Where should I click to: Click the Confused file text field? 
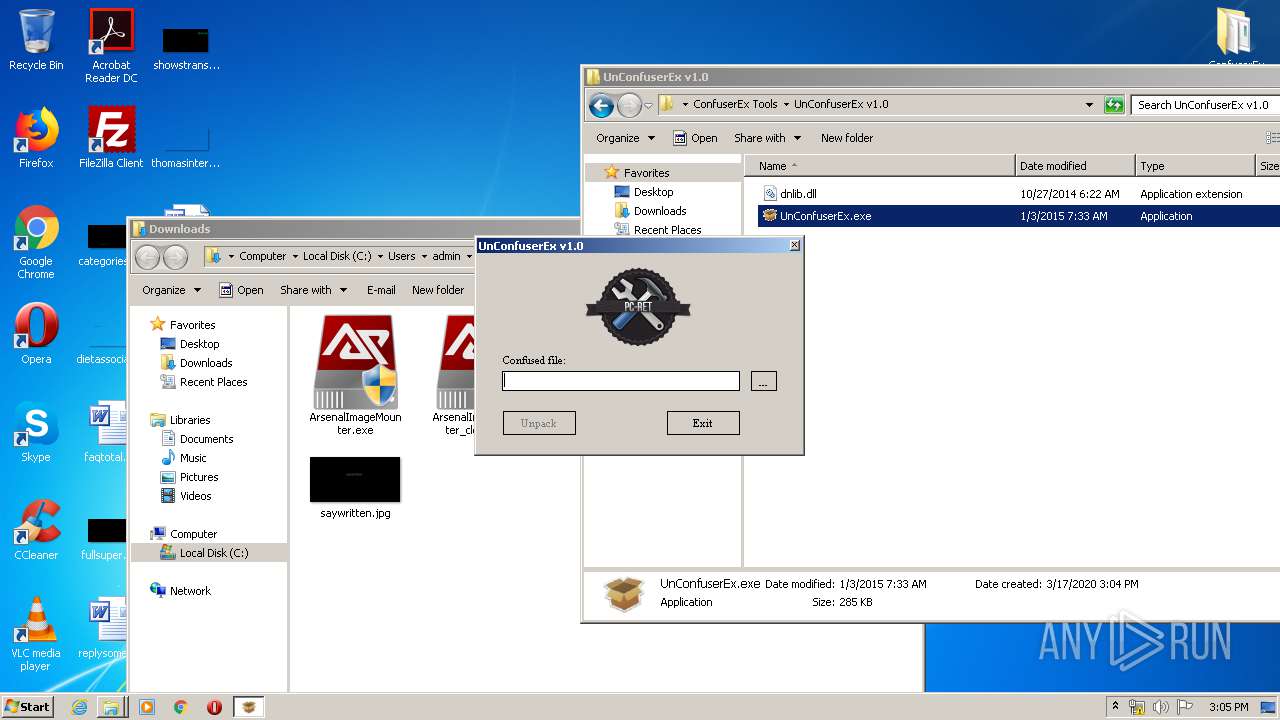click(621, 381)
